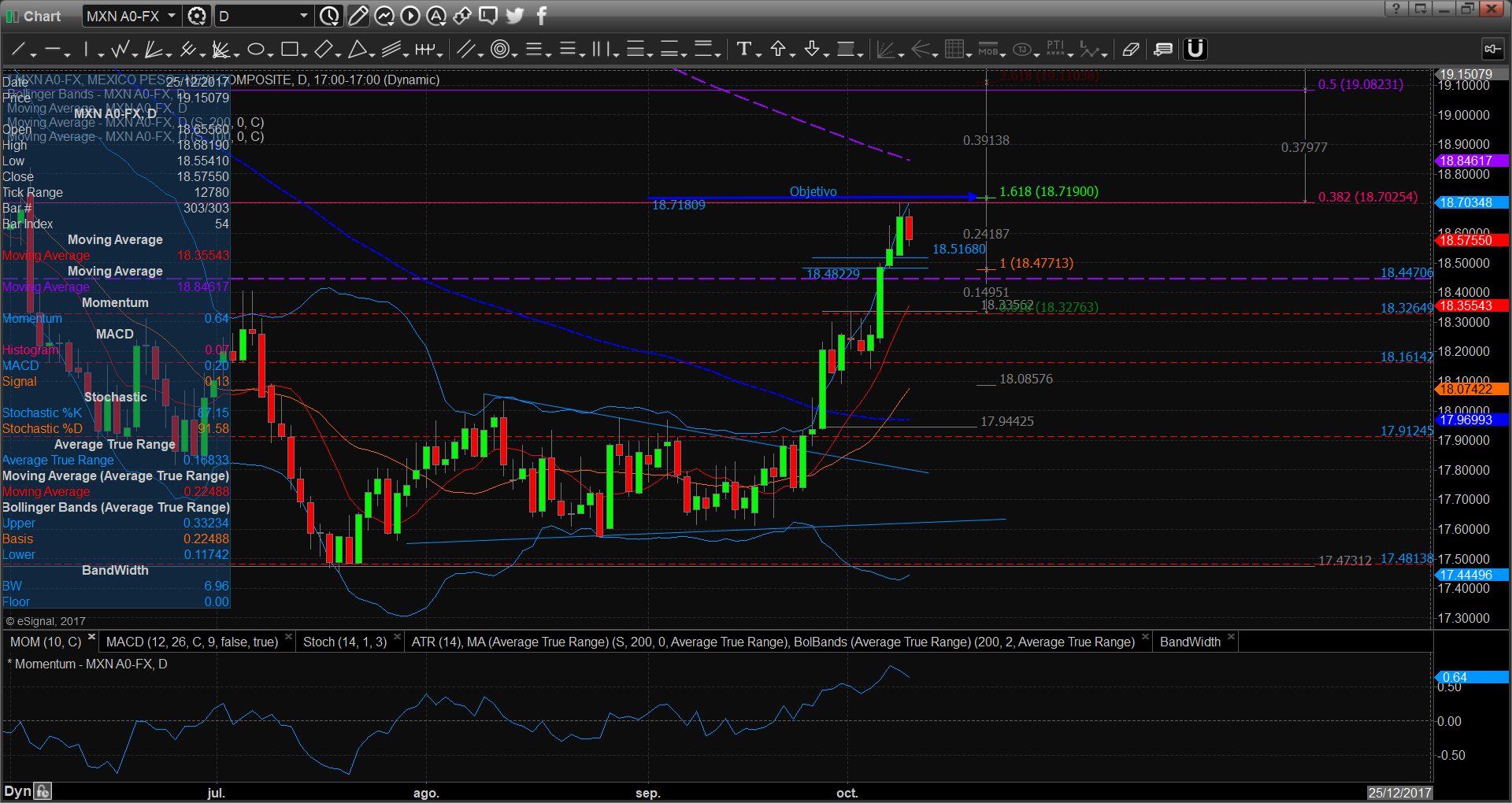This screenshot has height=803, width=1512.
Task: Close the BandWidth tab
Action: 1231,637
